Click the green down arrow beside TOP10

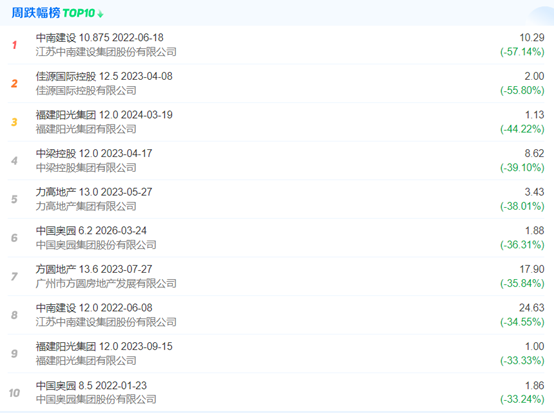click(x=100, y=14)
